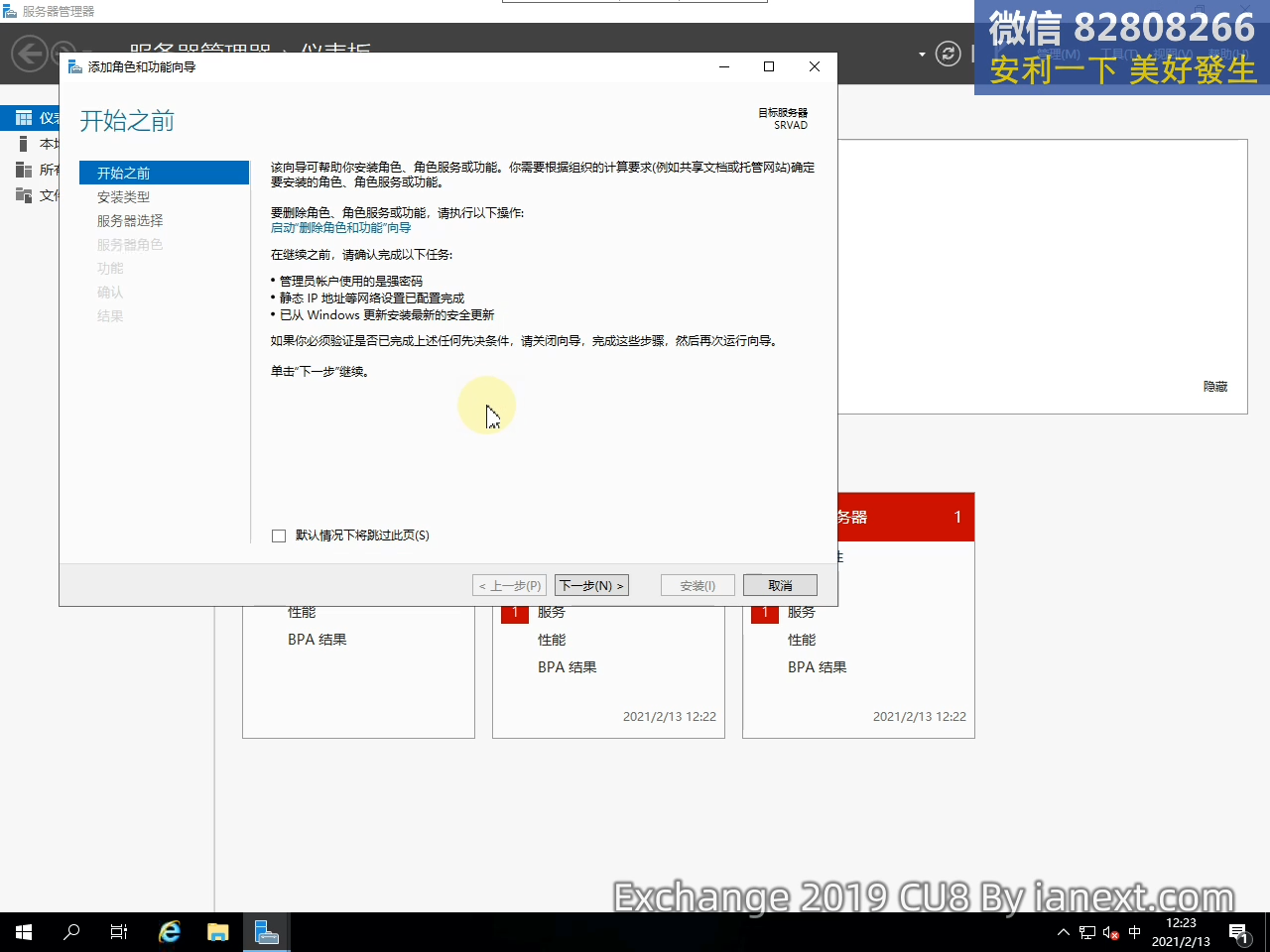1270x952 pixels.
Task: Click the 开始之前 wizard page heading
Action: (x=127, y=121)
